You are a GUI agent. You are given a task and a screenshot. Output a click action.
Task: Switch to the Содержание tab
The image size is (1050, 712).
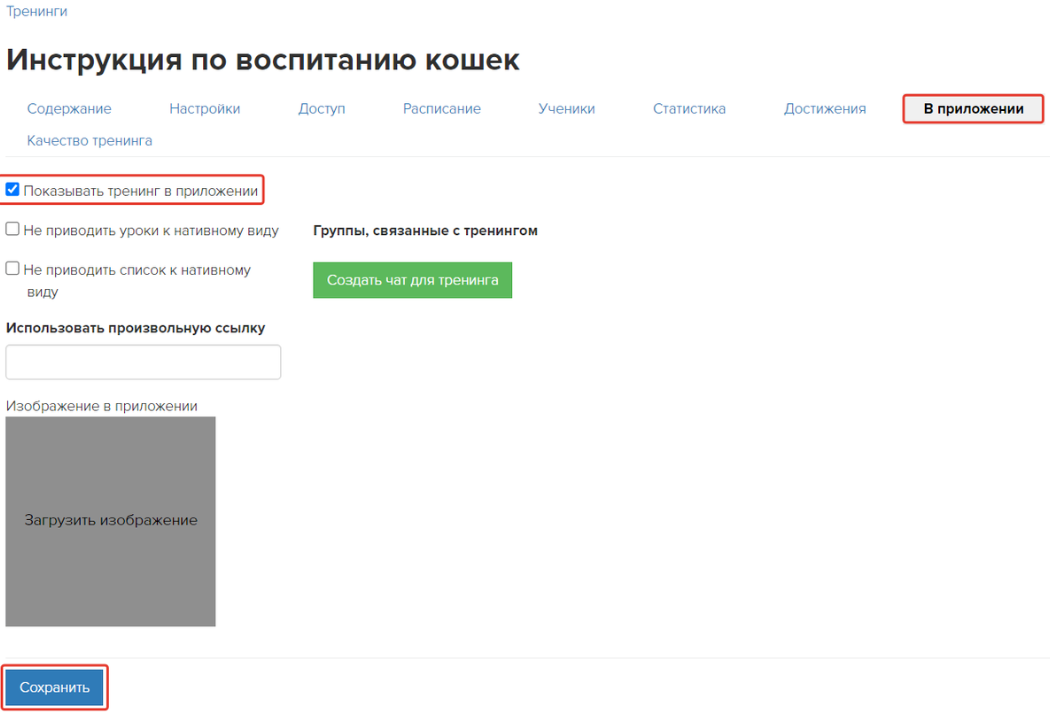[69, 109]
